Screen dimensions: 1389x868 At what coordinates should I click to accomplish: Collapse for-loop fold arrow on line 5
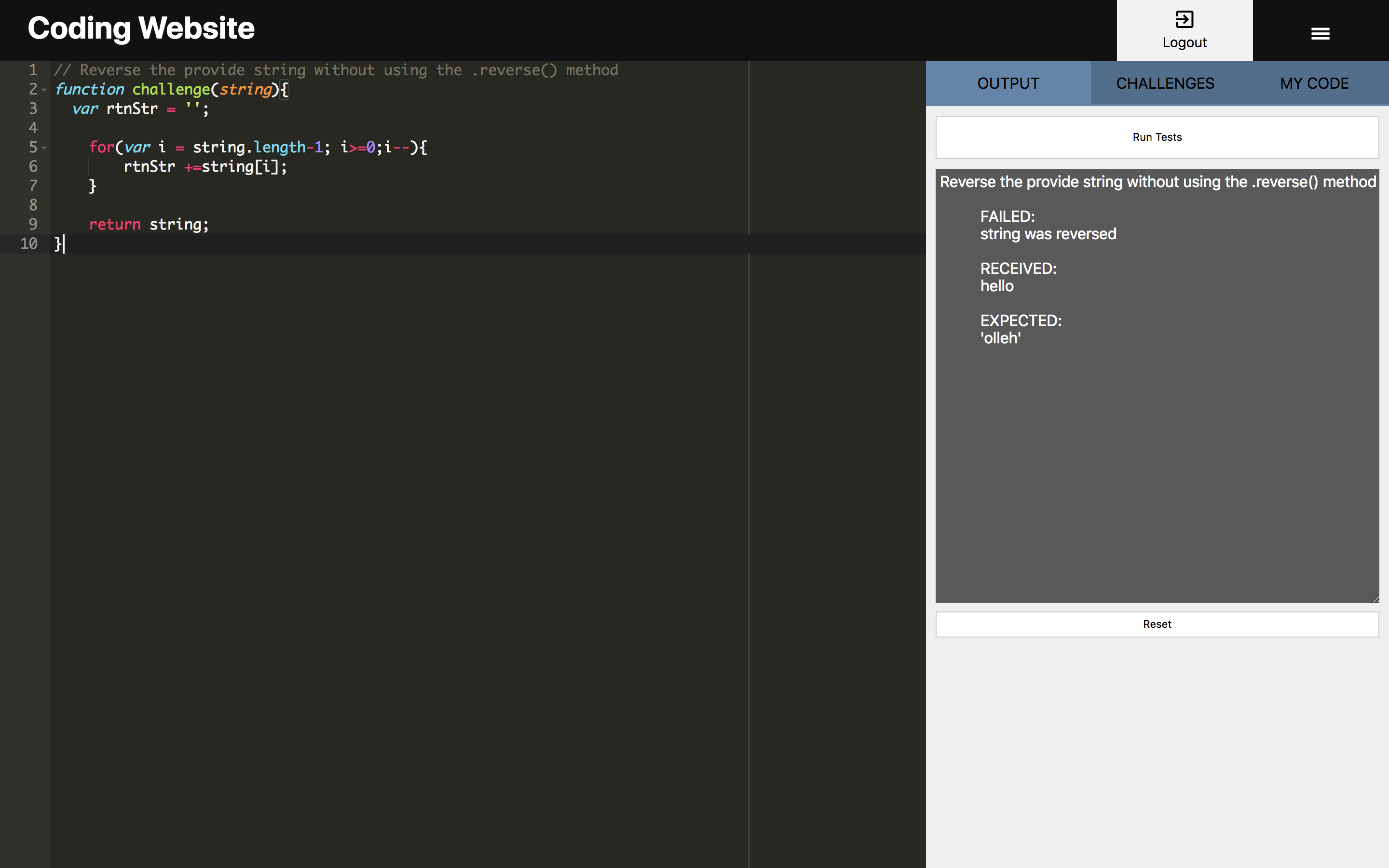(44, 148)
